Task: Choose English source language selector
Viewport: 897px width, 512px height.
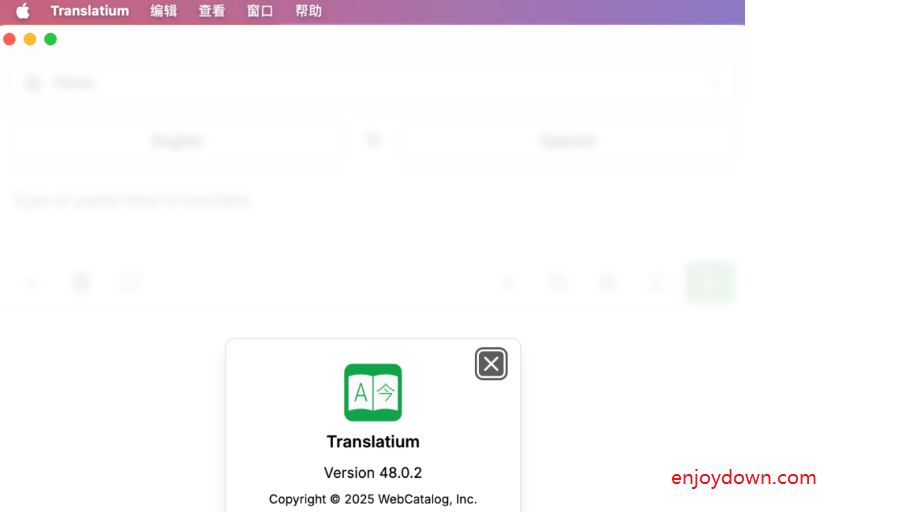Action: [178, 140]
